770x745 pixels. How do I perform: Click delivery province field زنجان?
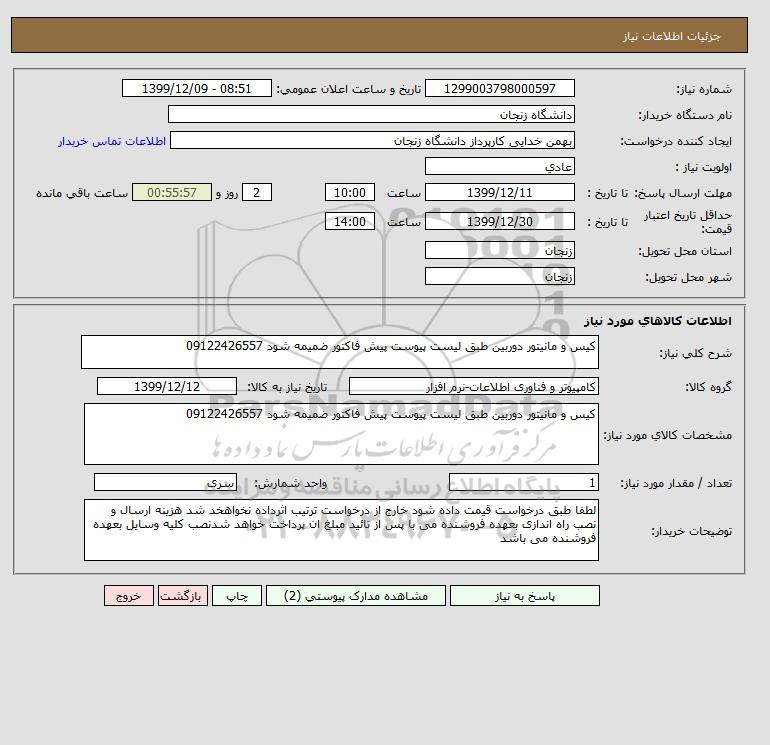pyautogui.click(x=499, y=250)
